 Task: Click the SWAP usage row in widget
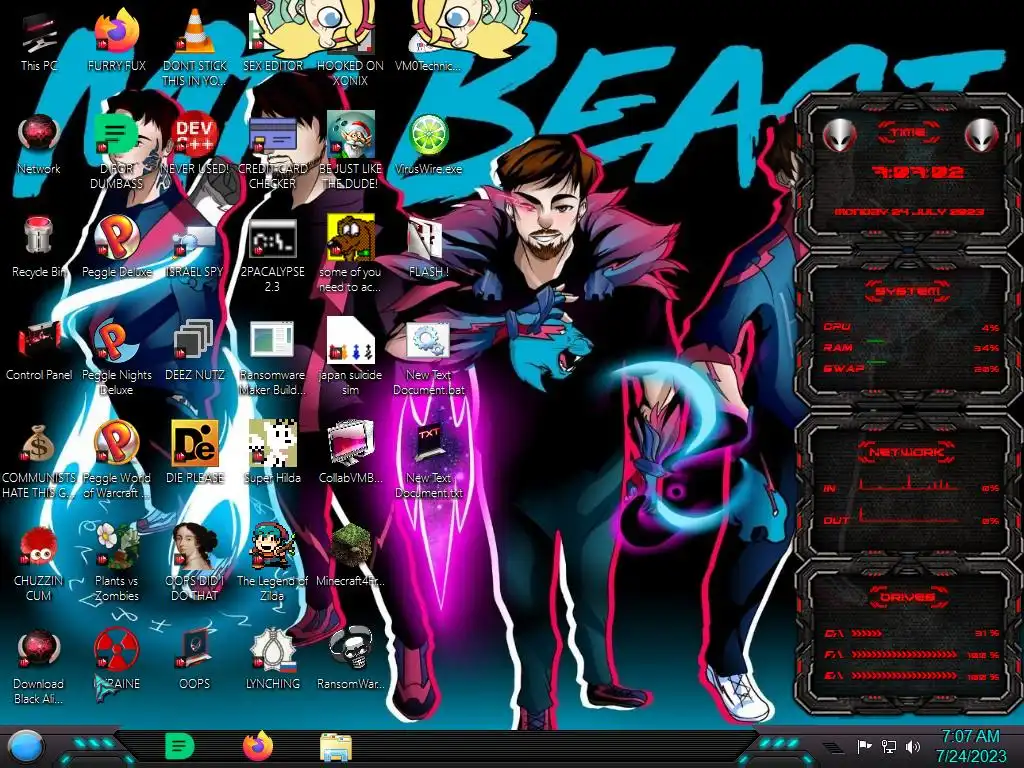[912, 368]
